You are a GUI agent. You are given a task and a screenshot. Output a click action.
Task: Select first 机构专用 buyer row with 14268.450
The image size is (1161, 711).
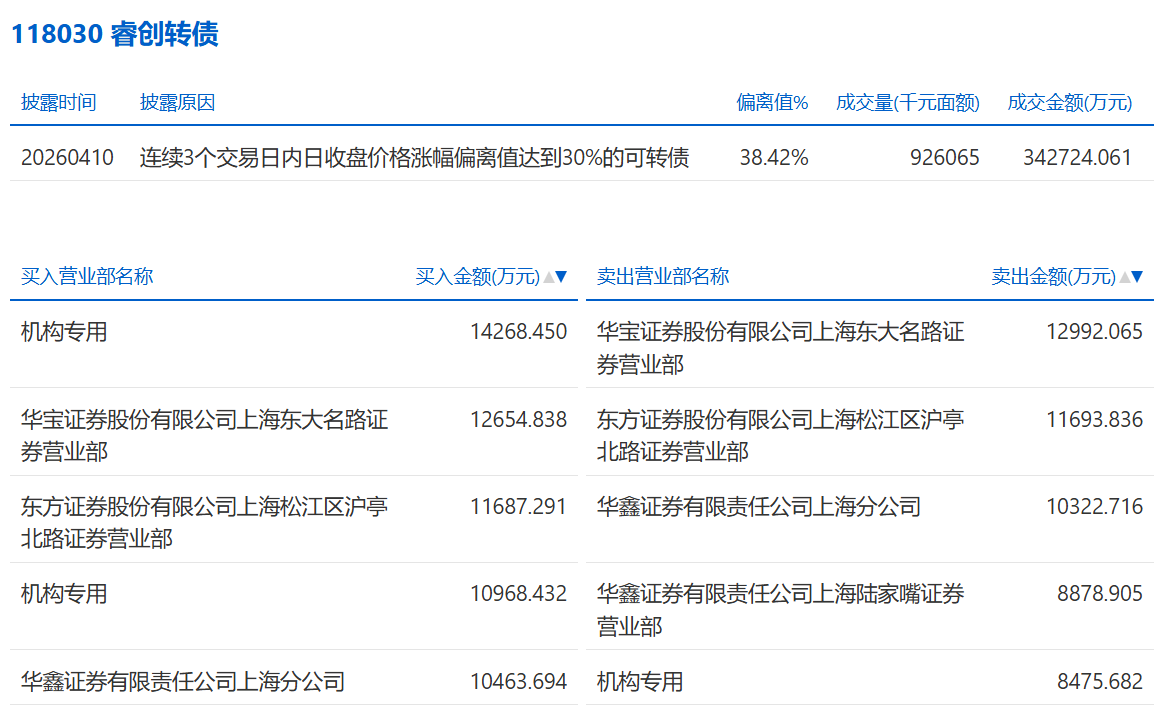pos(64,332)
